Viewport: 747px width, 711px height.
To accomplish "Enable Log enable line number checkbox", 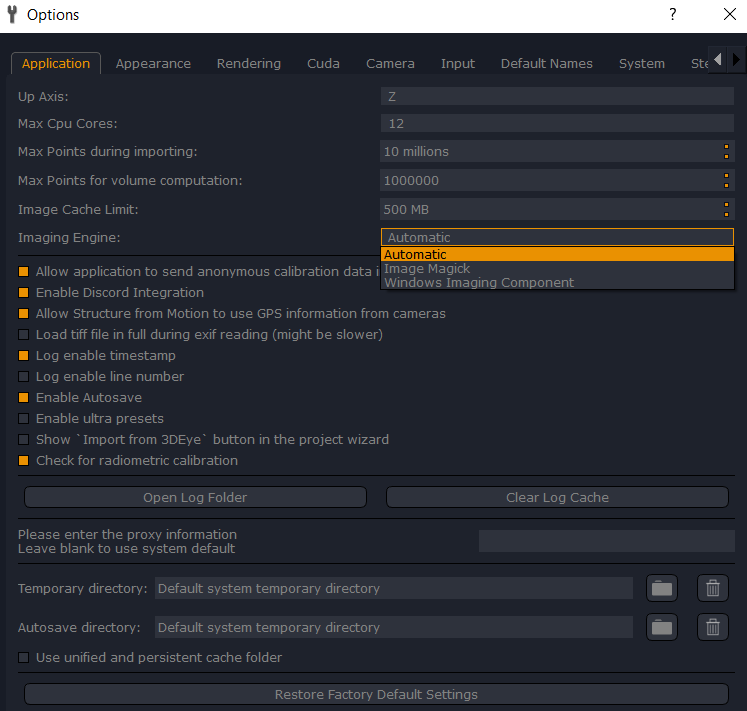I will [x=23, y=376].
